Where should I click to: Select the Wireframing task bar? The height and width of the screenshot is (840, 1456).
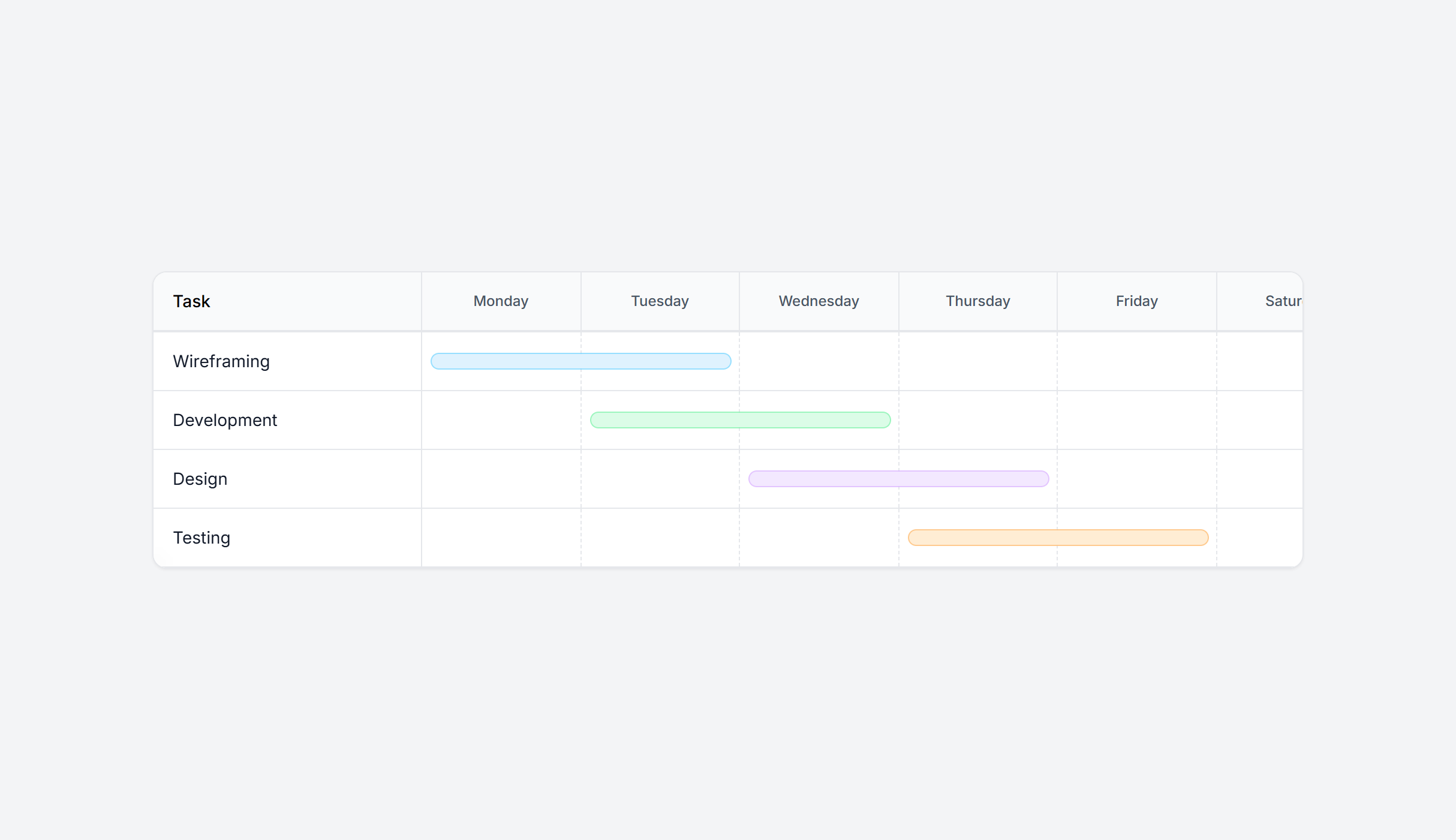point(580,361)
